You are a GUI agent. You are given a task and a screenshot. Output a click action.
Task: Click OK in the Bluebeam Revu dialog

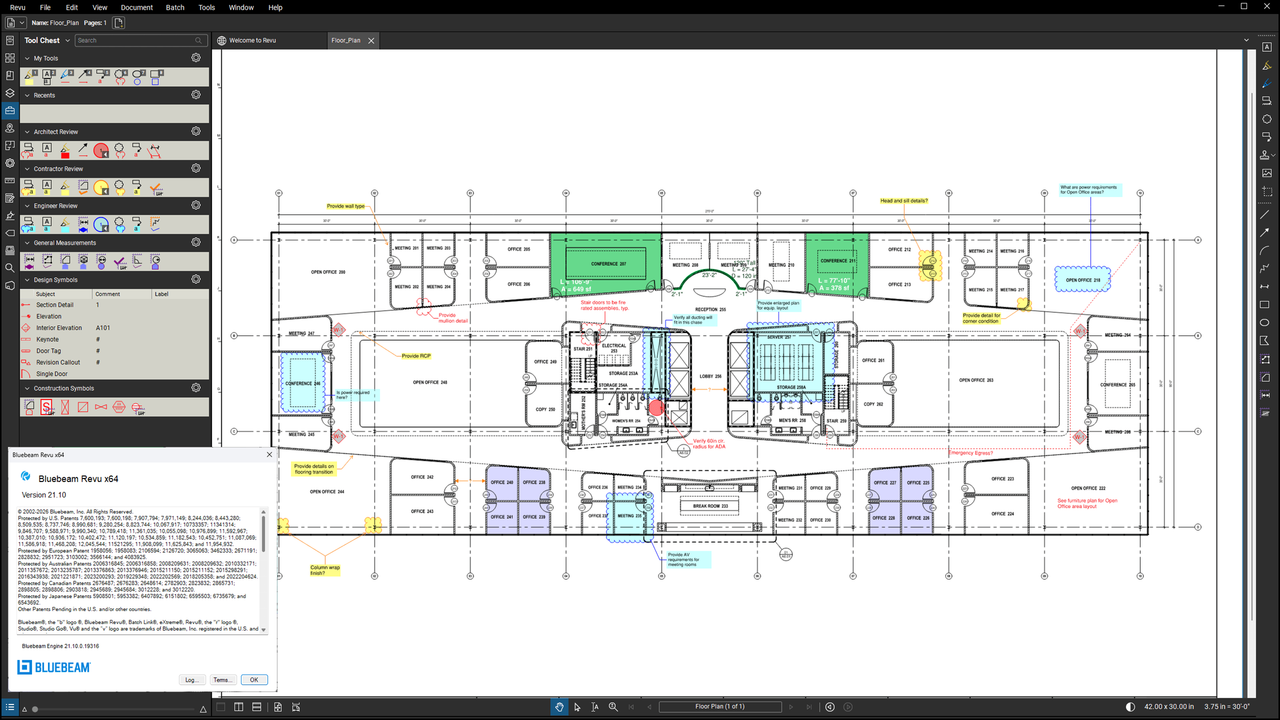254,680
